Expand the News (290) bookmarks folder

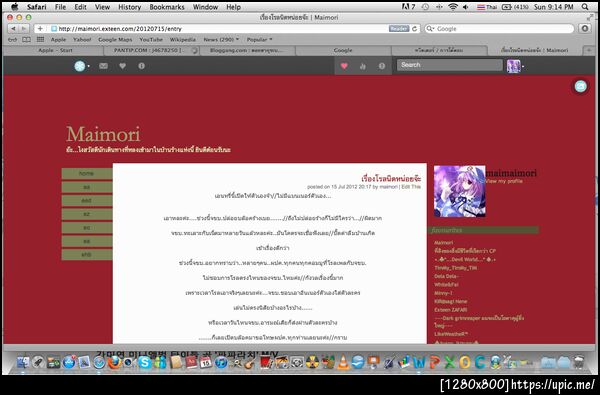pyautogui.click(x=221, y=39)
